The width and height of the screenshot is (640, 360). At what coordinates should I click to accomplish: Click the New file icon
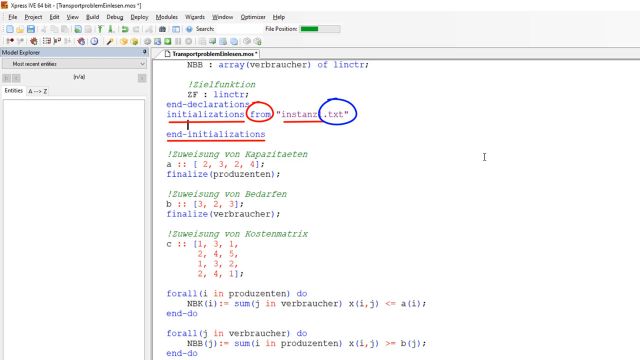(9, 29)
